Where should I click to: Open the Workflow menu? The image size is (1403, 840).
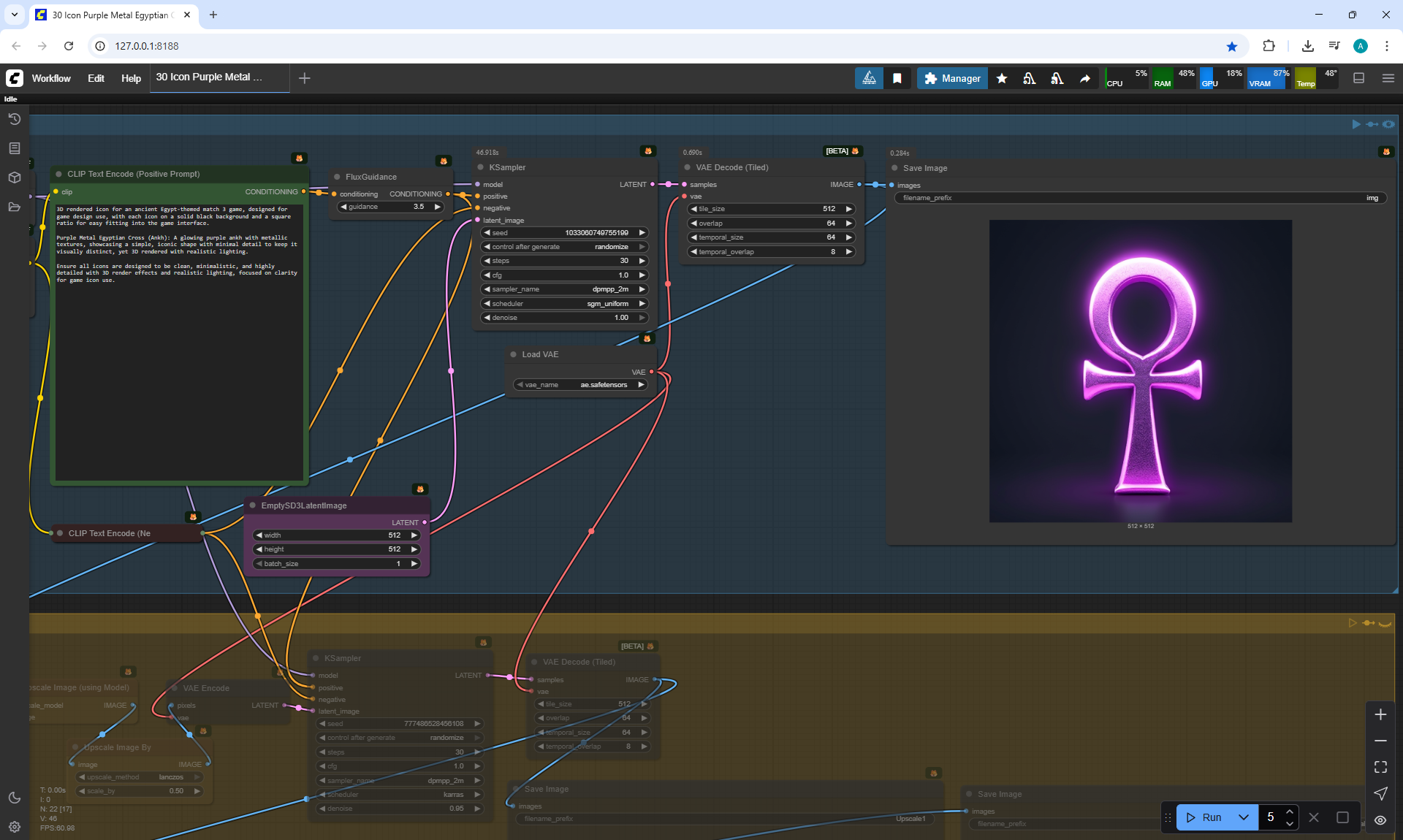pyautogui.click(x=51, y=78)
